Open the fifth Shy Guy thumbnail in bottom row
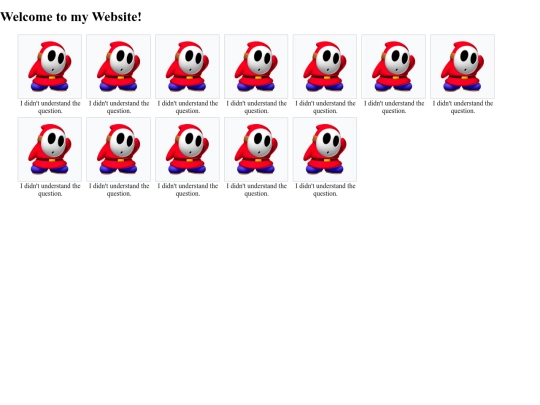Viewport: 540px width, 405px height. (x=325, y=149)
